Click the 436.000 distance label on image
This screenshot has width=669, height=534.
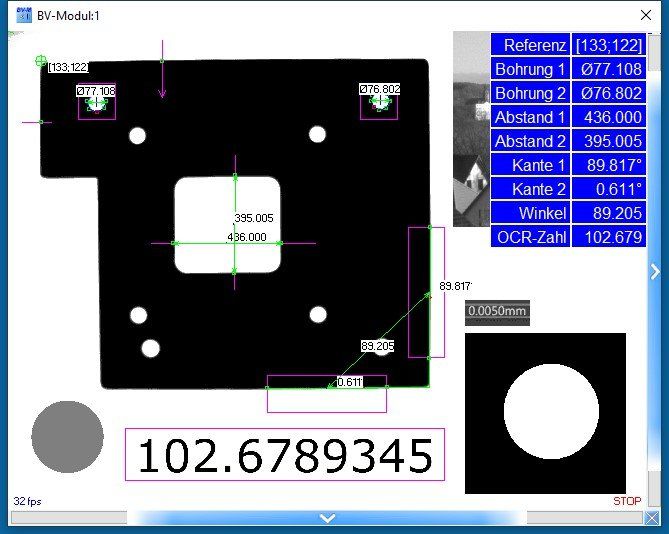click(247, 237)
